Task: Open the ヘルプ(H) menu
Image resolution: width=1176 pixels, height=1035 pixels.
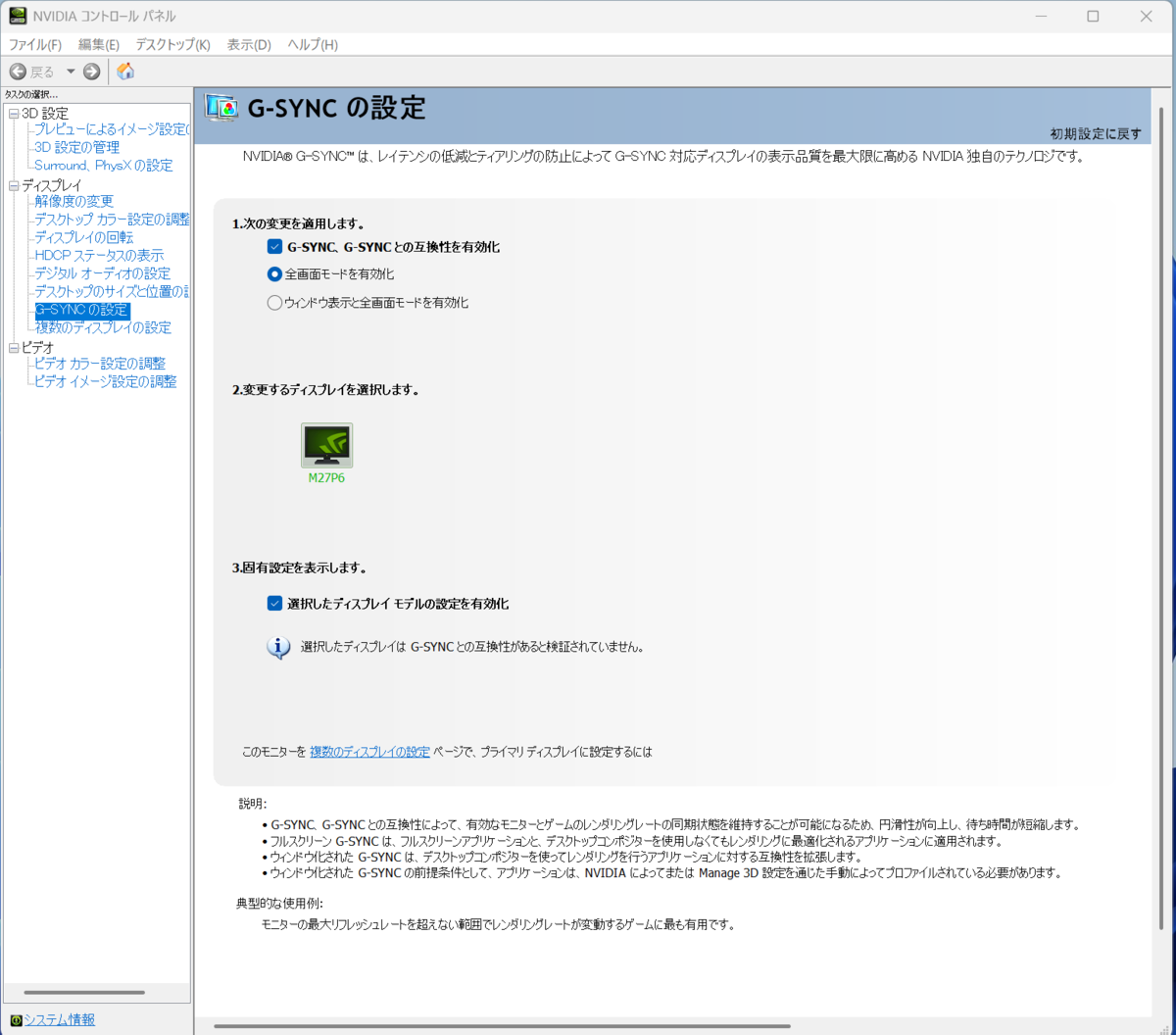Action: coord(313,45)
